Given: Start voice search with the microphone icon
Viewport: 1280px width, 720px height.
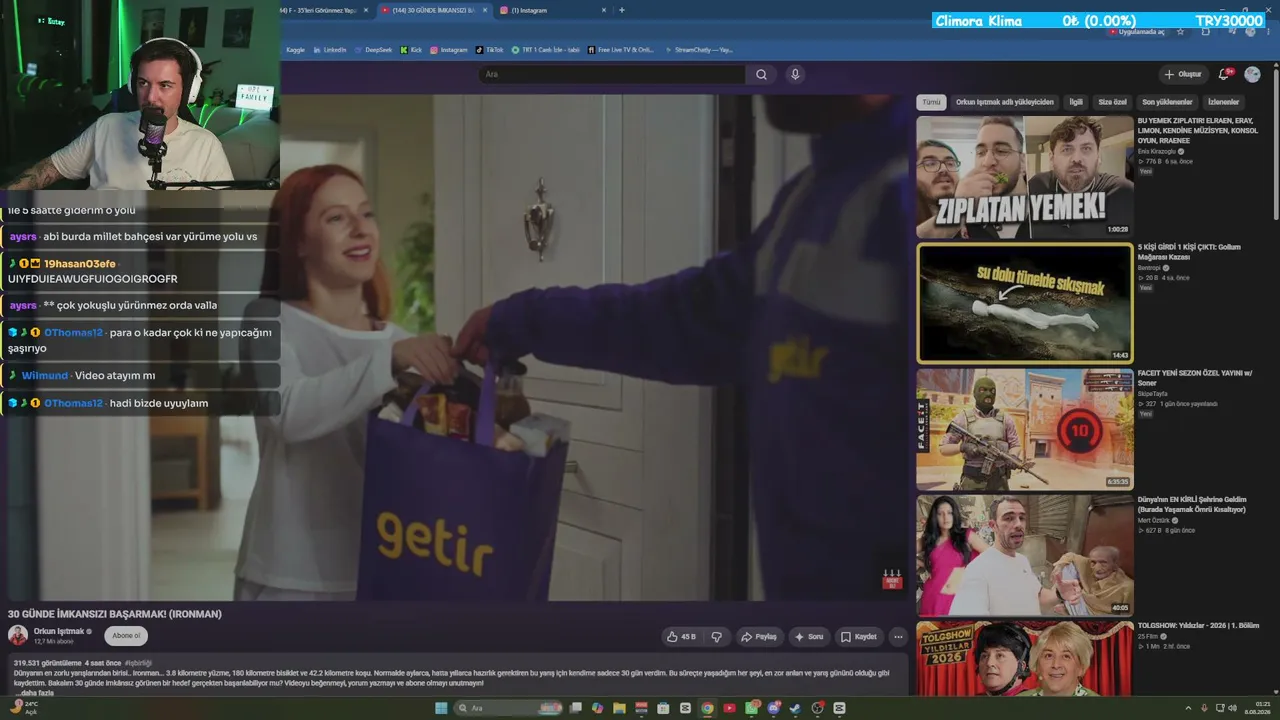Looking at the screenshot, I should pyautogui.click(x=795, y=74).
